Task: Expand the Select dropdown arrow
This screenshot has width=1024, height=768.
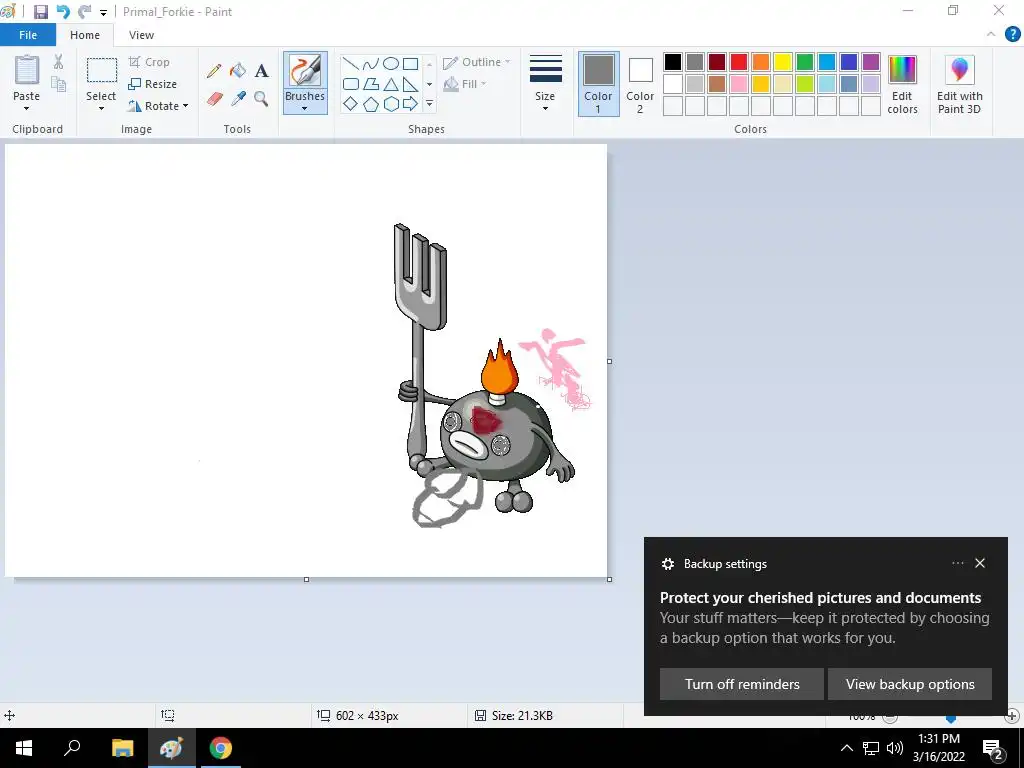Action: click(101, 108)
